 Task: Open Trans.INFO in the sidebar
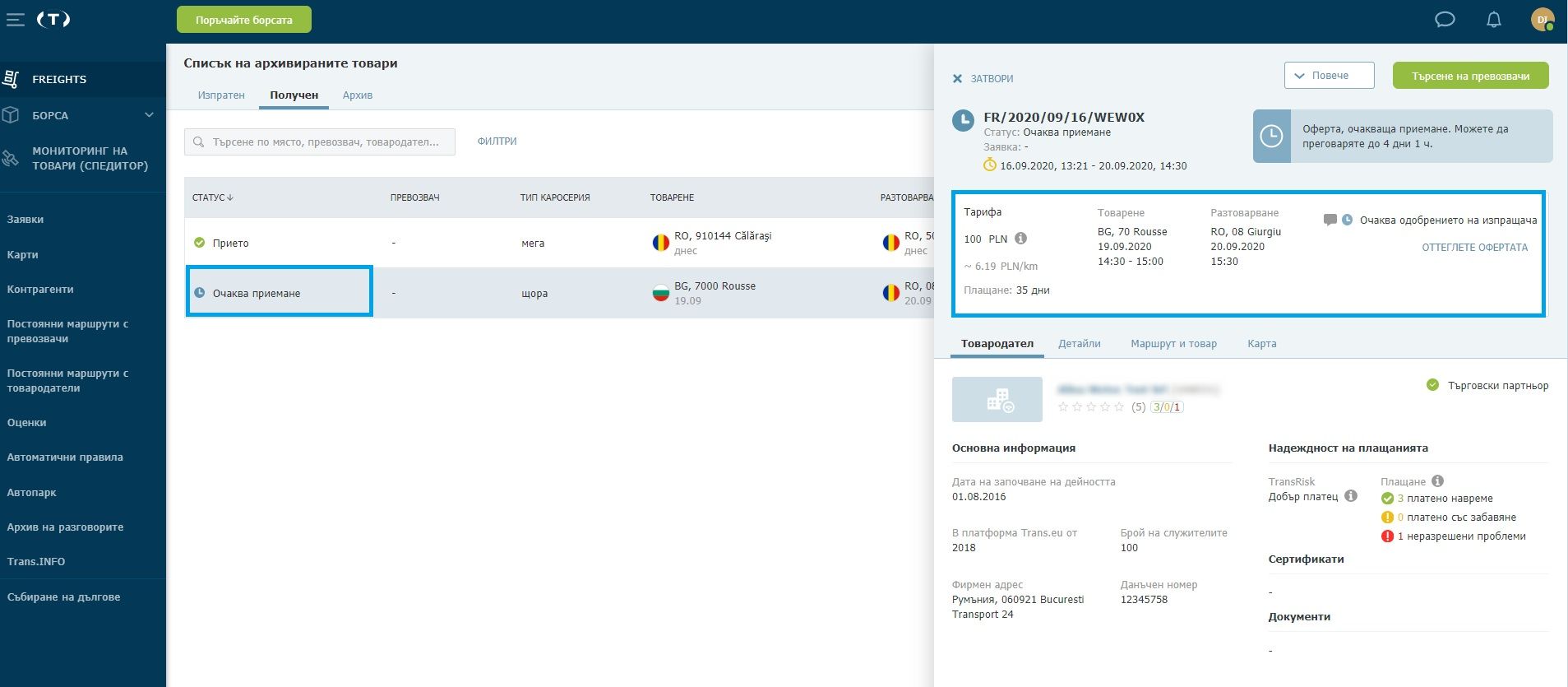(x=36, y=562)
